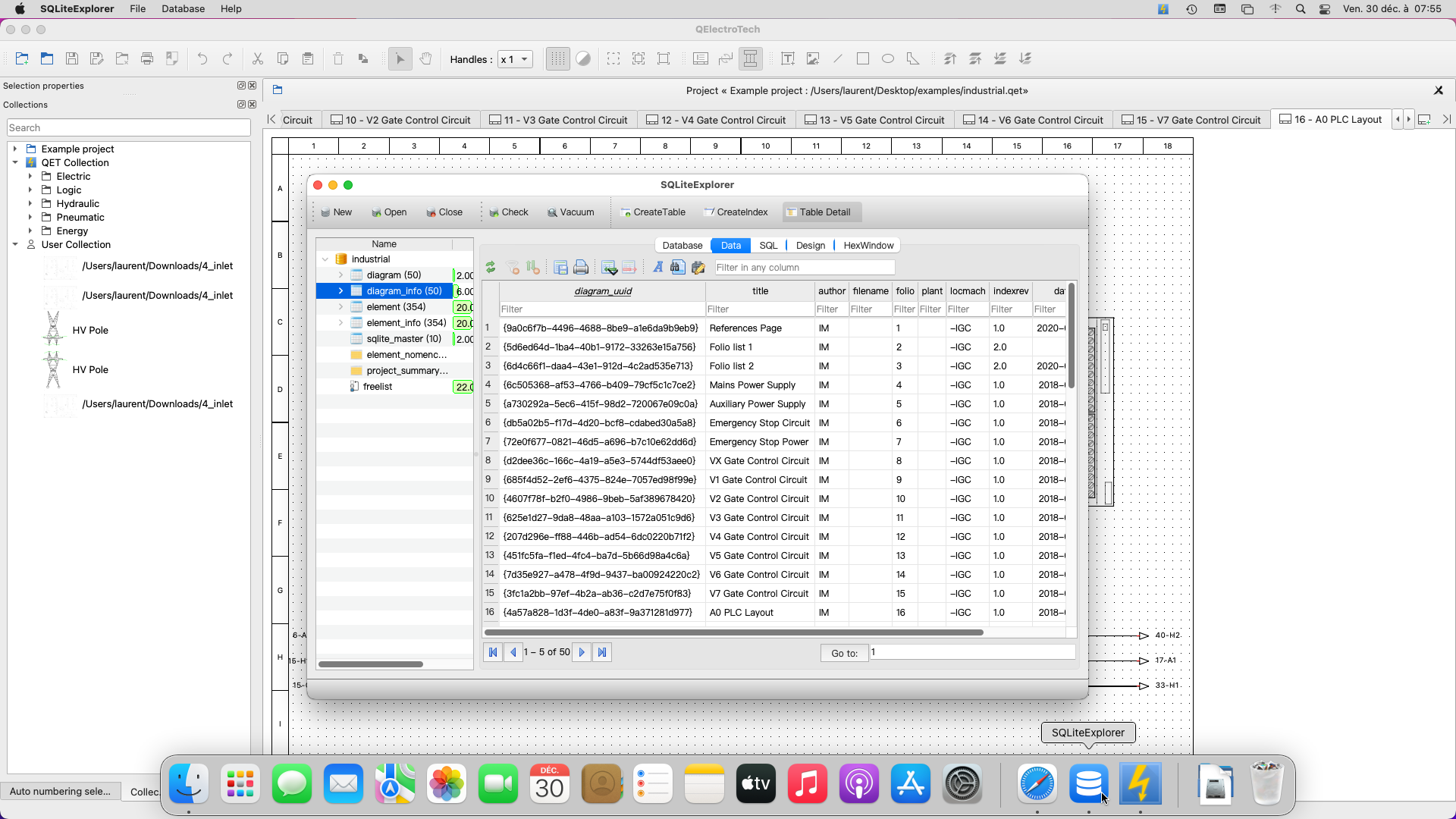Select the polygon drawing tool

click(x=913, y=59)
